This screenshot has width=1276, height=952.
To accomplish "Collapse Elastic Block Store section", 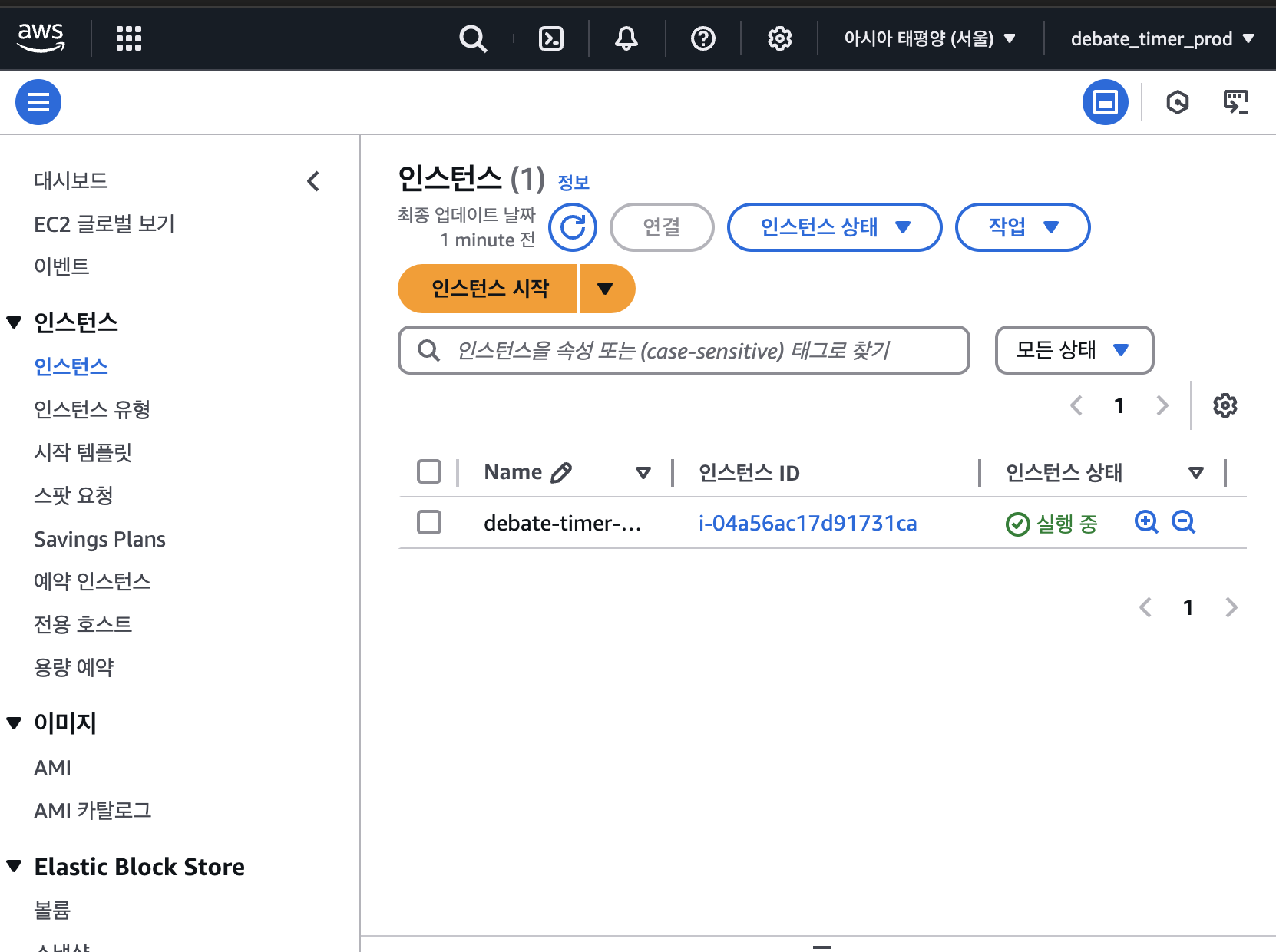I will 14,866.
